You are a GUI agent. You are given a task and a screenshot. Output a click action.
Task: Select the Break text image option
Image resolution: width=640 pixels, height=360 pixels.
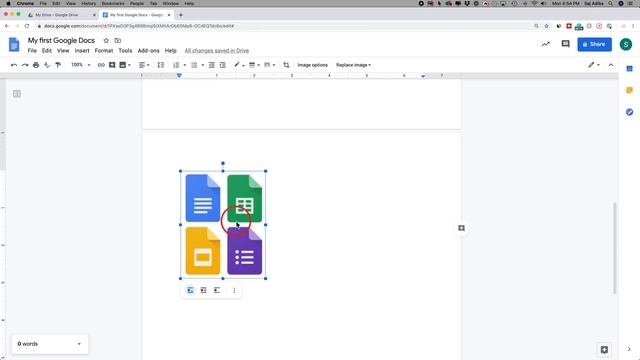(217, 290)
